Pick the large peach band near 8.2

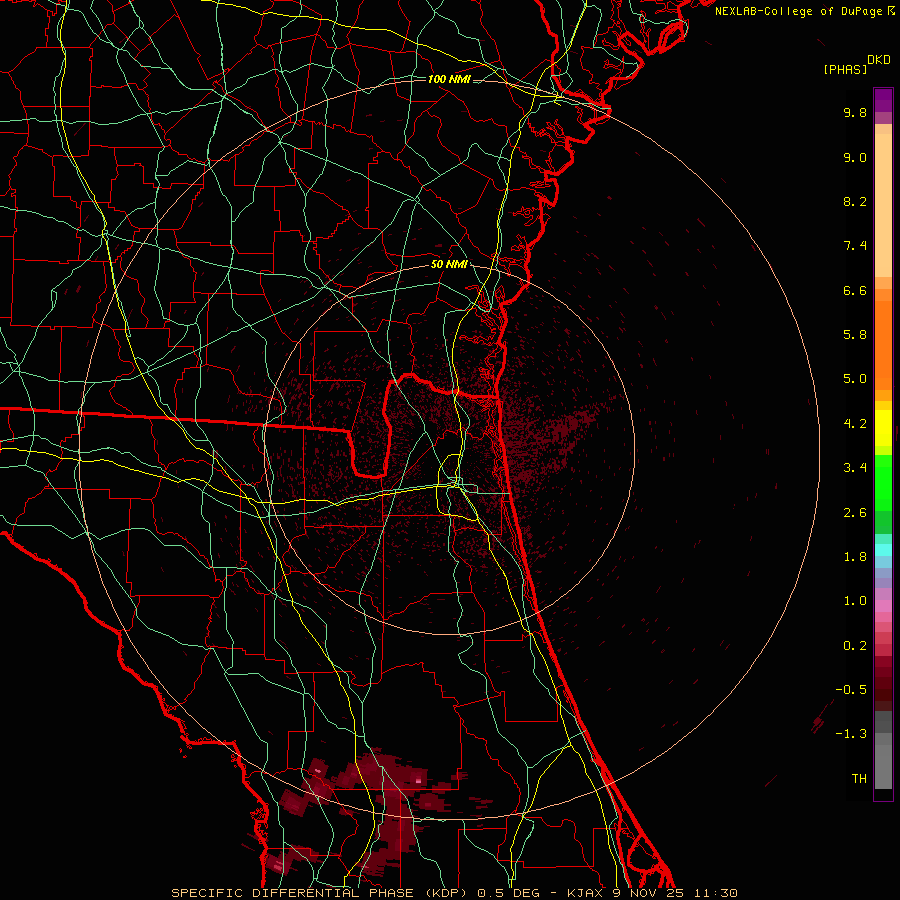click(x=883, y=205)
